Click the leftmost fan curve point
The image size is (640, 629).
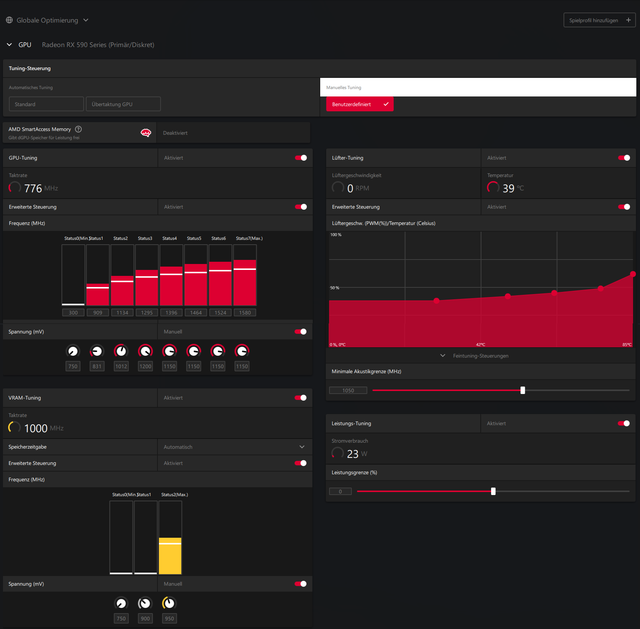(436, 300)
